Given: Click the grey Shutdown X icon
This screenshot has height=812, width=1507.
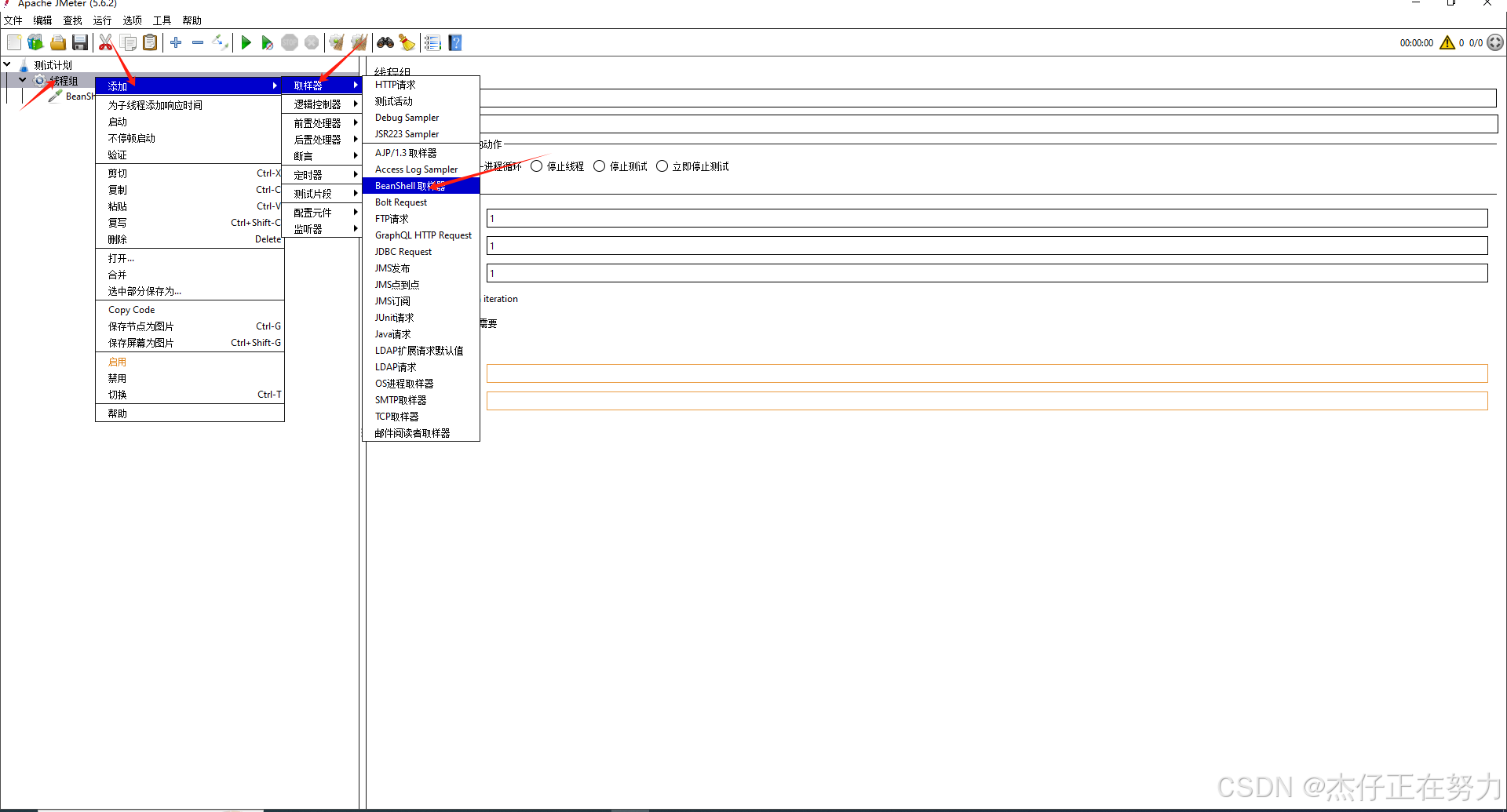Looking at the screenshot, I should pos(312,42).
